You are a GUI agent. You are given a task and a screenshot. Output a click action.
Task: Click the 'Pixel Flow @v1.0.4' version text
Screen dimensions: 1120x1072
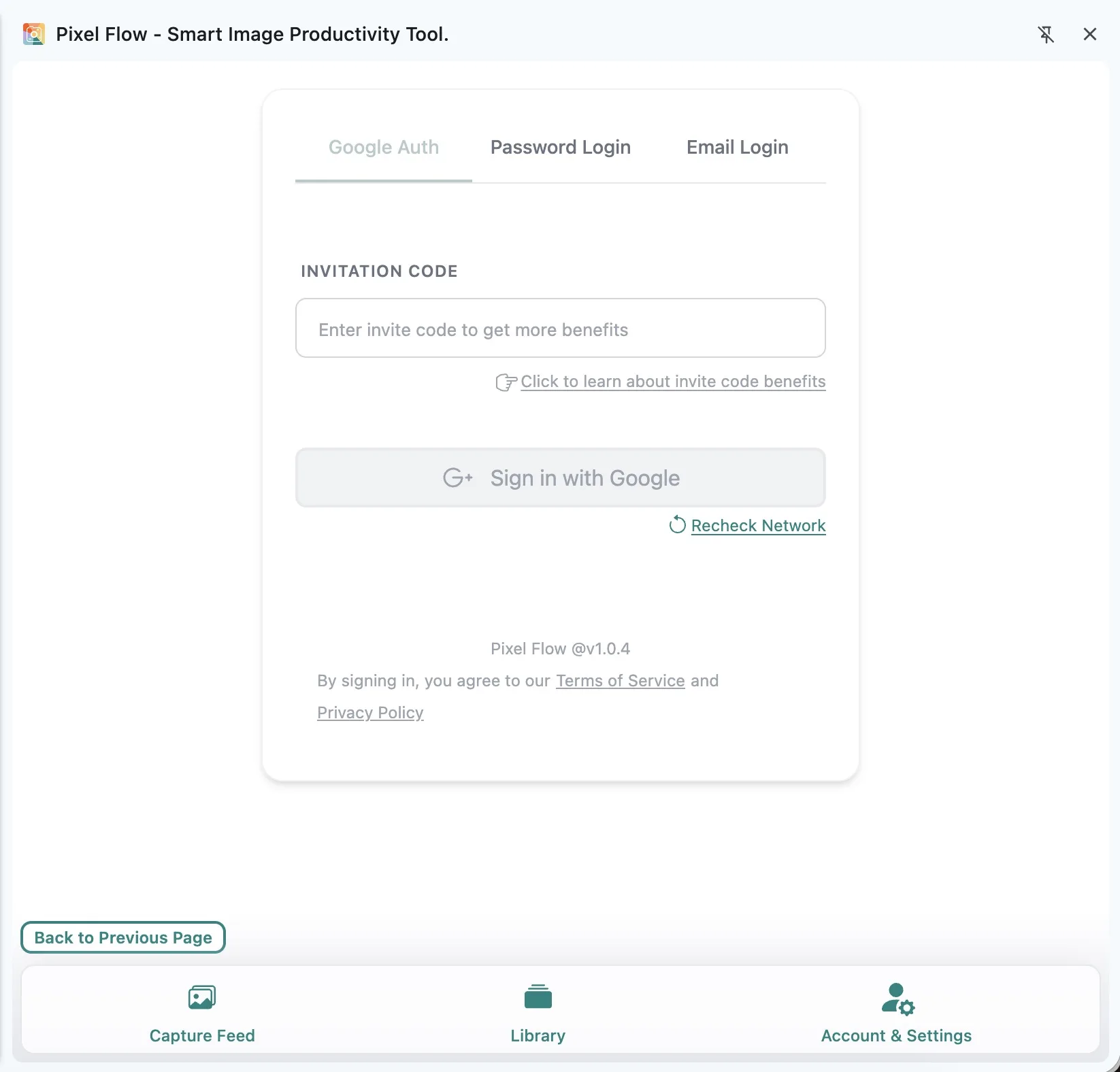tap(561, 649)
